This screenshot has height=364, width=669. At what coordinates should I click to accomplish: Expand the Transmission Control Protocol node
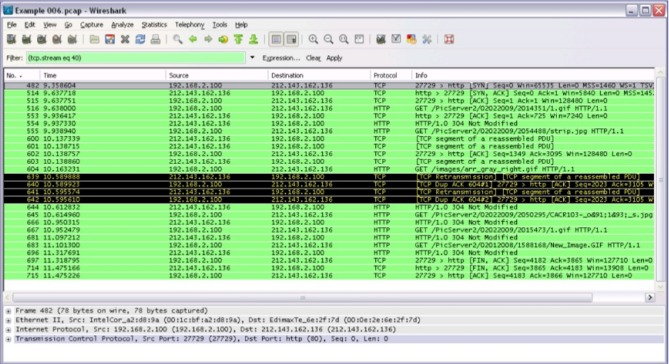9,339
